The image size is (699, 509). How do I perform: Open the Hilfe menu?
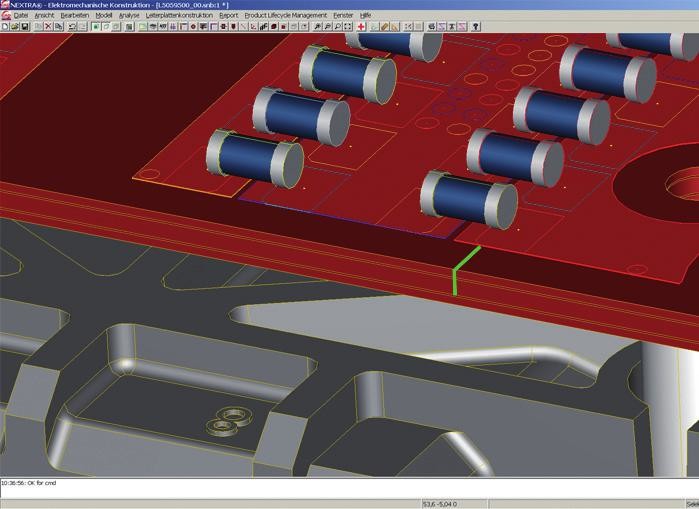point(365,15)
